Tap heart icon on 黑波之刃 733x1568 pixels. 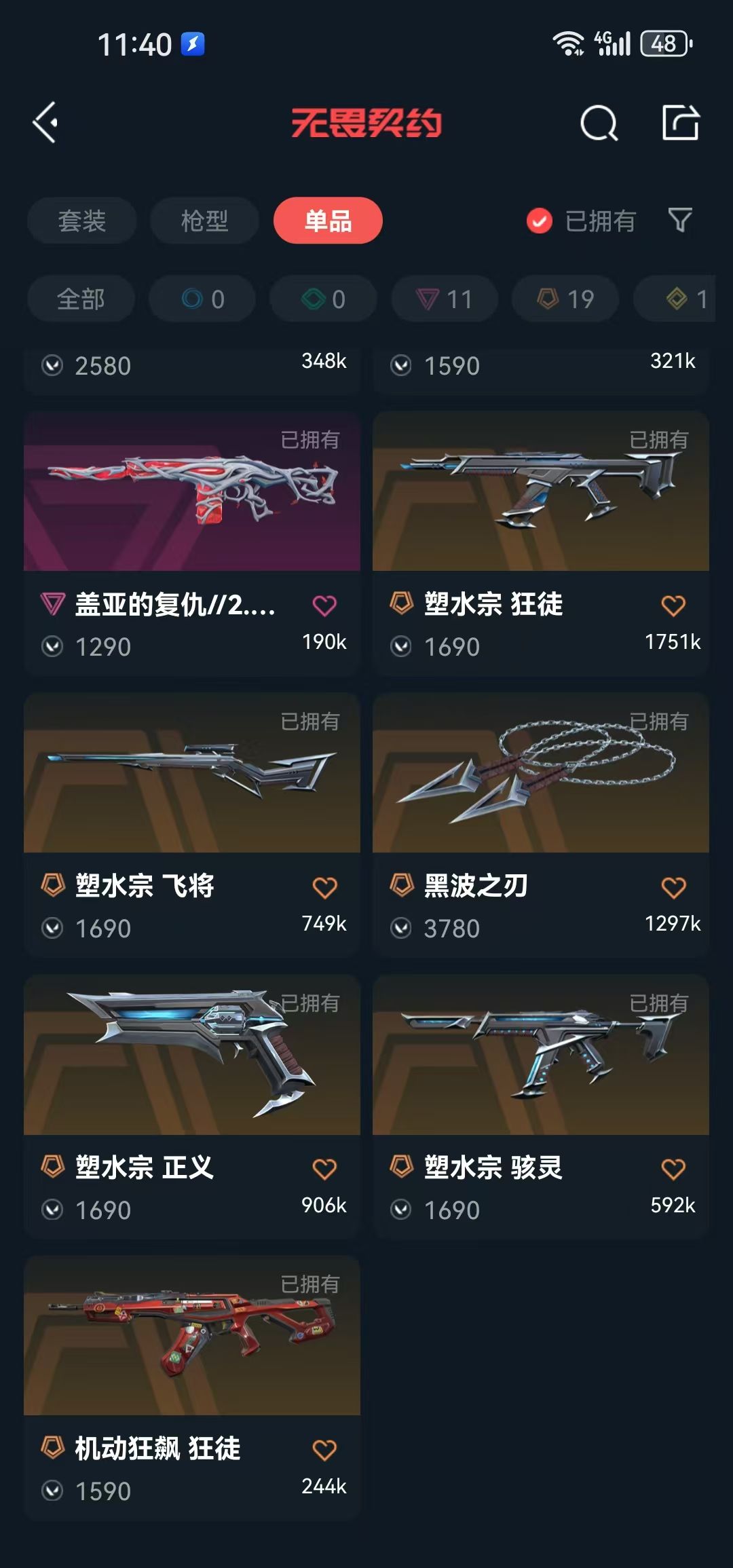click(673, 886)
